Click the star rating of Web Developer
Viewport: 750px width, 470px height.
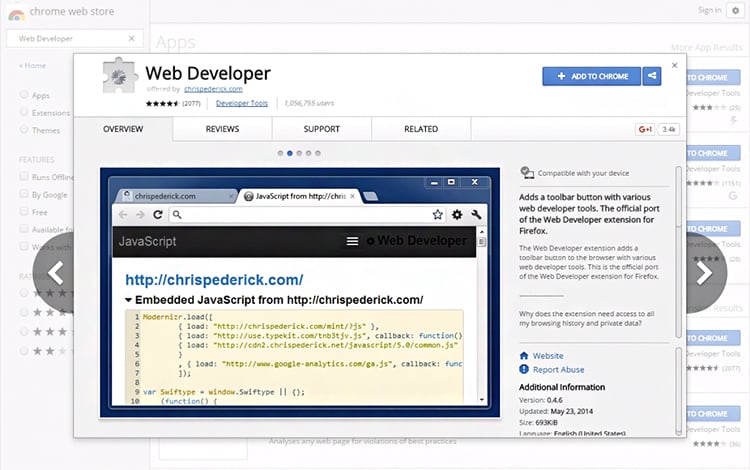tap(162, 103)
